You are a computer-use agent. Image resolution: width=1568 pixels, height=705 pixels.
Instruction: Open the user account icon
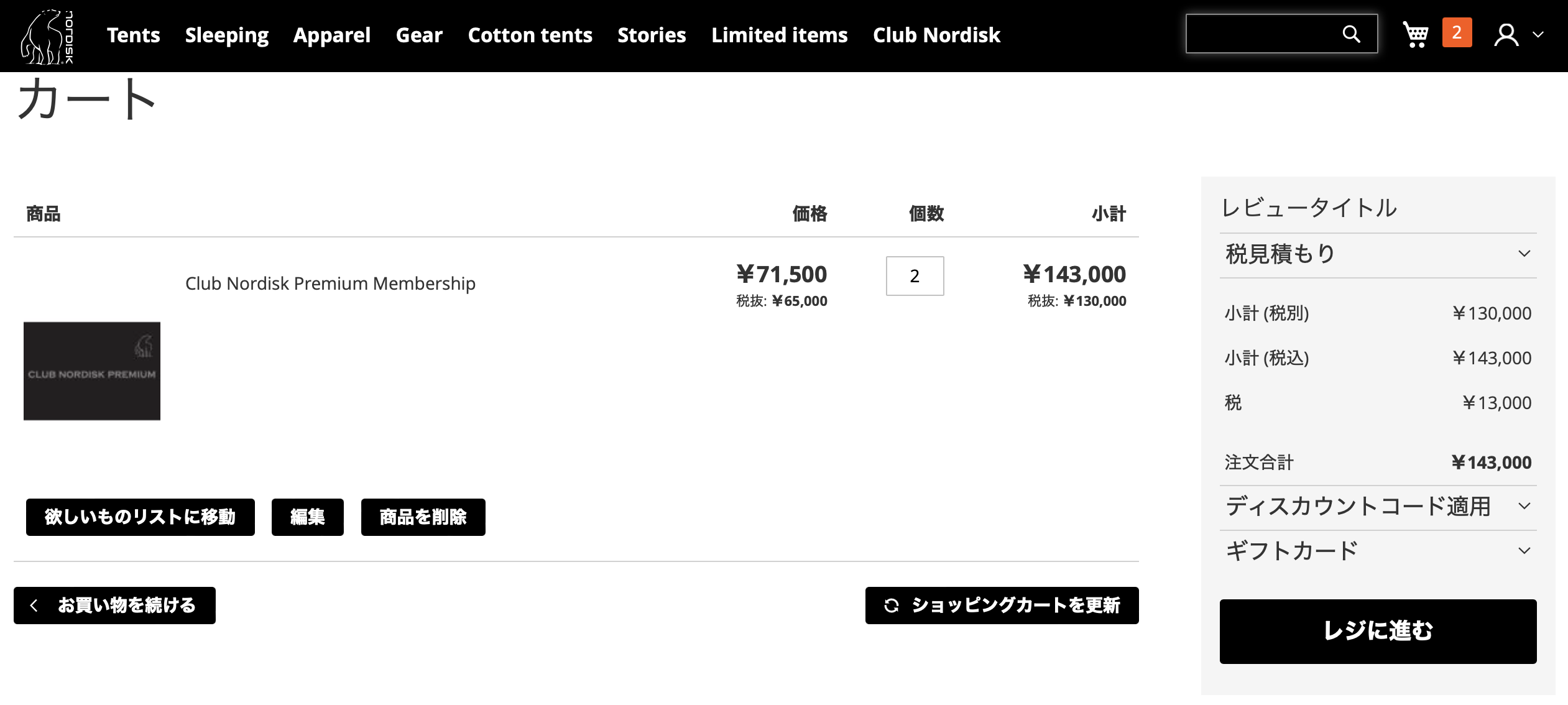point(1506,35)
